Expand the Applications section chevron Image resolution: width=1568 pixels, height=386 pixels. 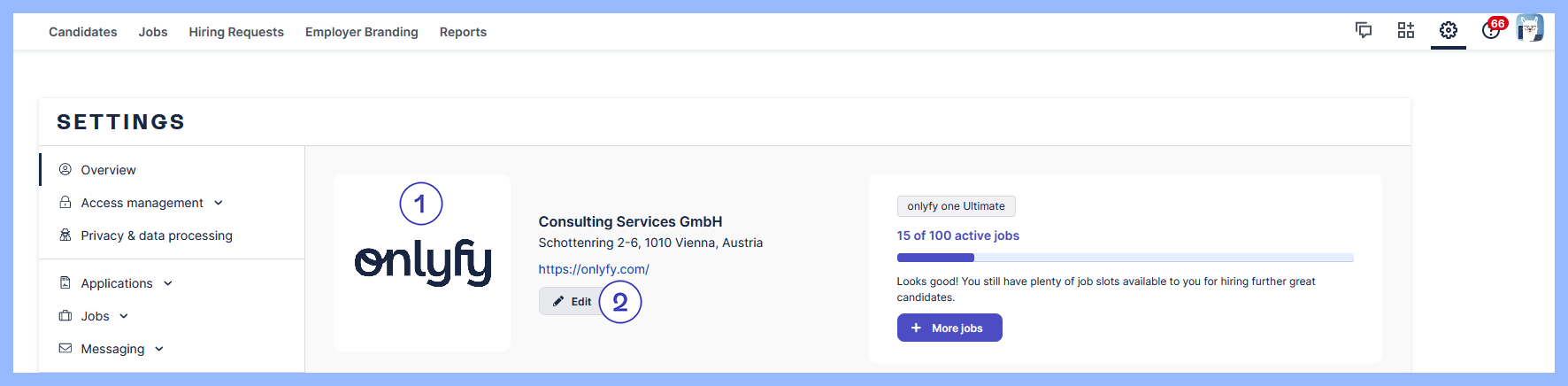(168, 283)
